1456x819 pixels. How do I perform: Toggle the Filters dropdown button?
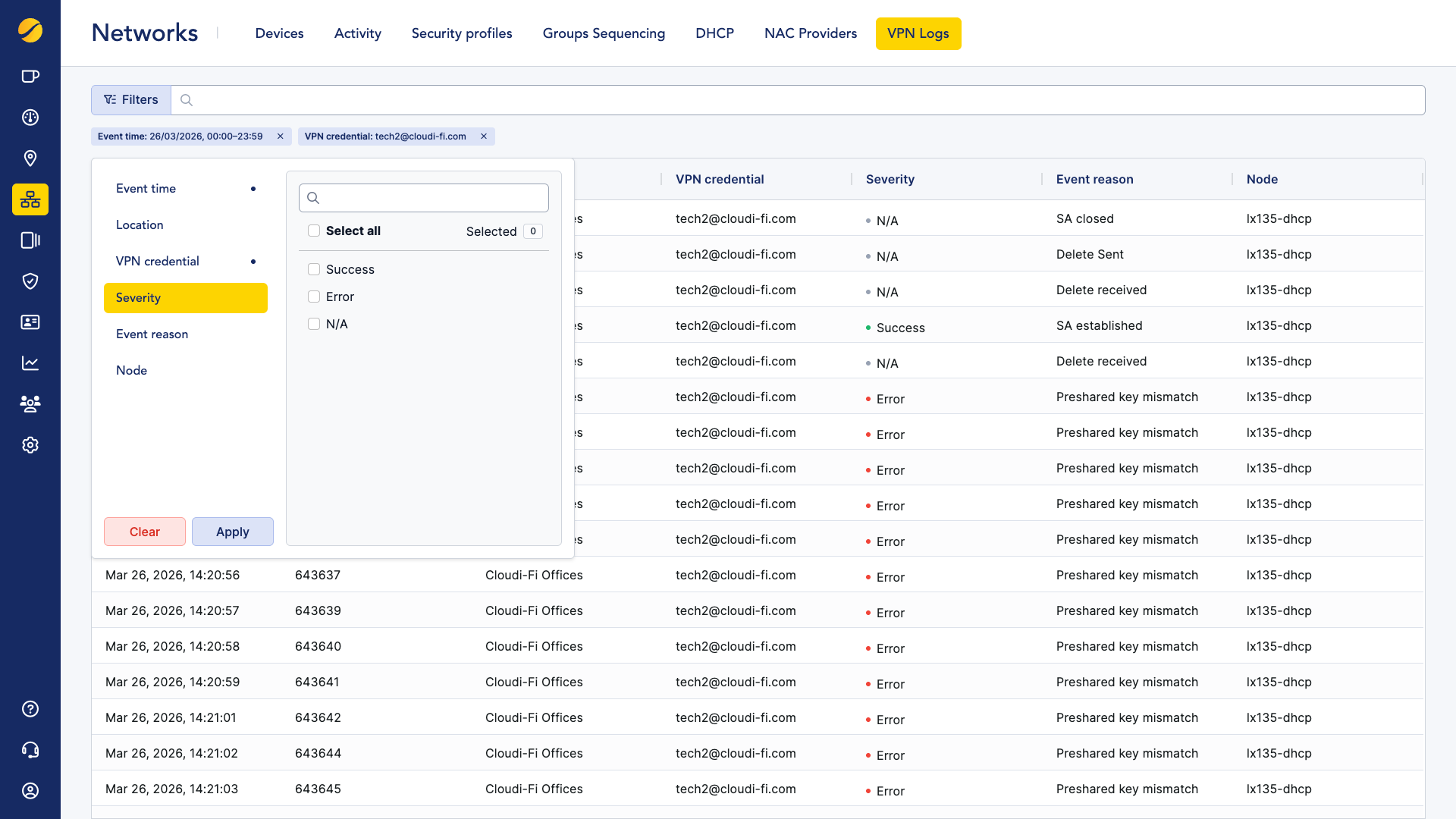click(131, 100)
